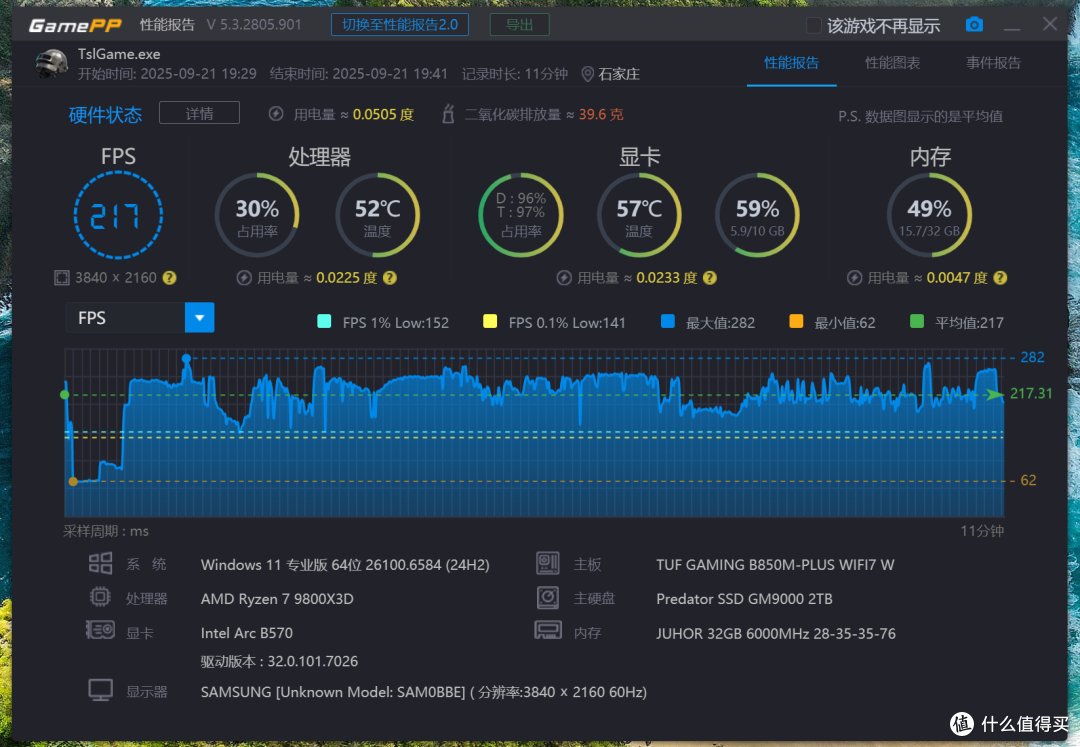Click the resolution icon beside 3840 x 2160
Viewport: 1080px width, 747px height.
(x=62, y=277)
